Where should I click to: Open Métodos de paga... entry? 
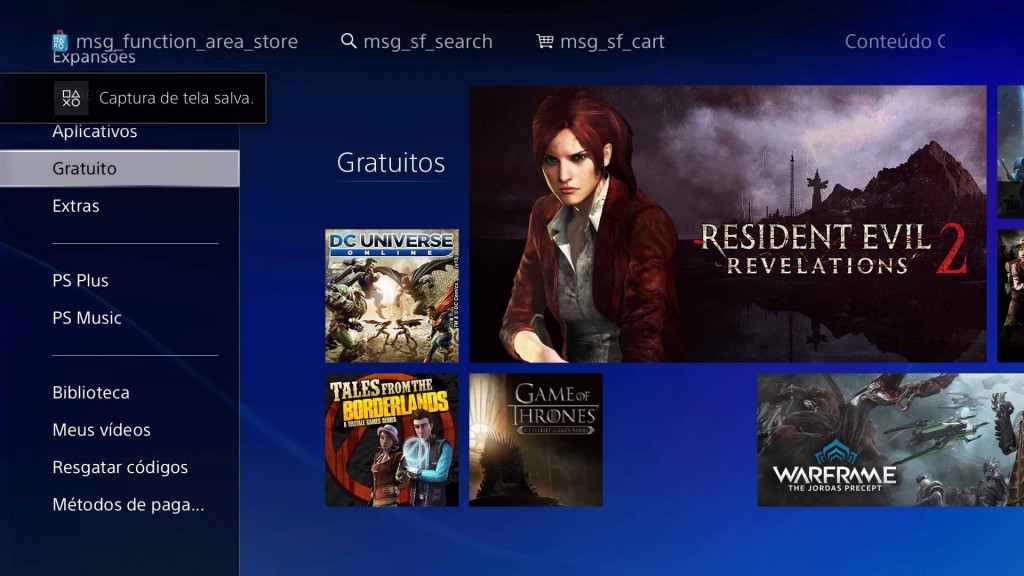pyautogui.click(x=128, y=505)
